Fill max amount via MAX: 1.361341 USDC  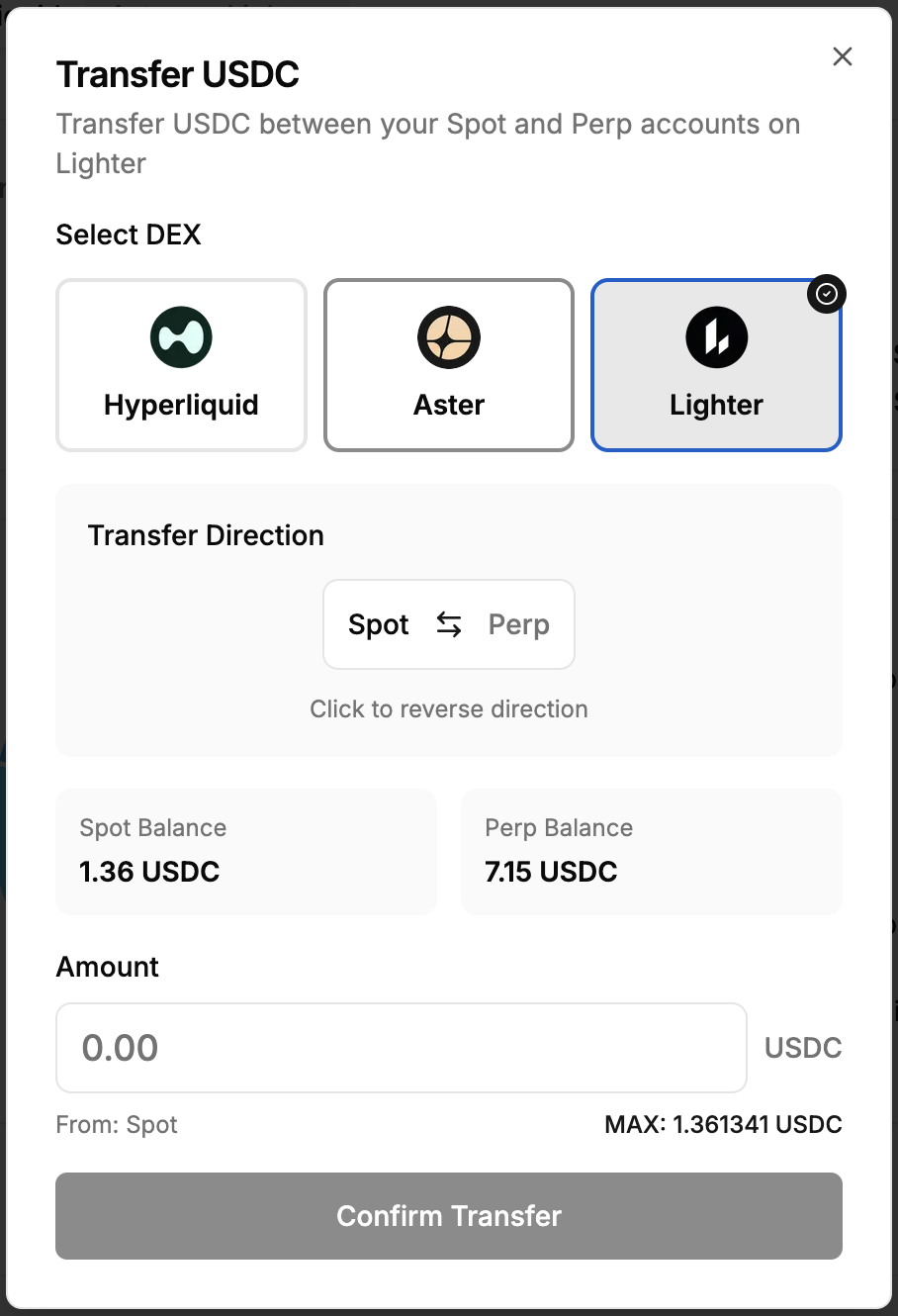pyautogui.click(x=723, y=1125)
